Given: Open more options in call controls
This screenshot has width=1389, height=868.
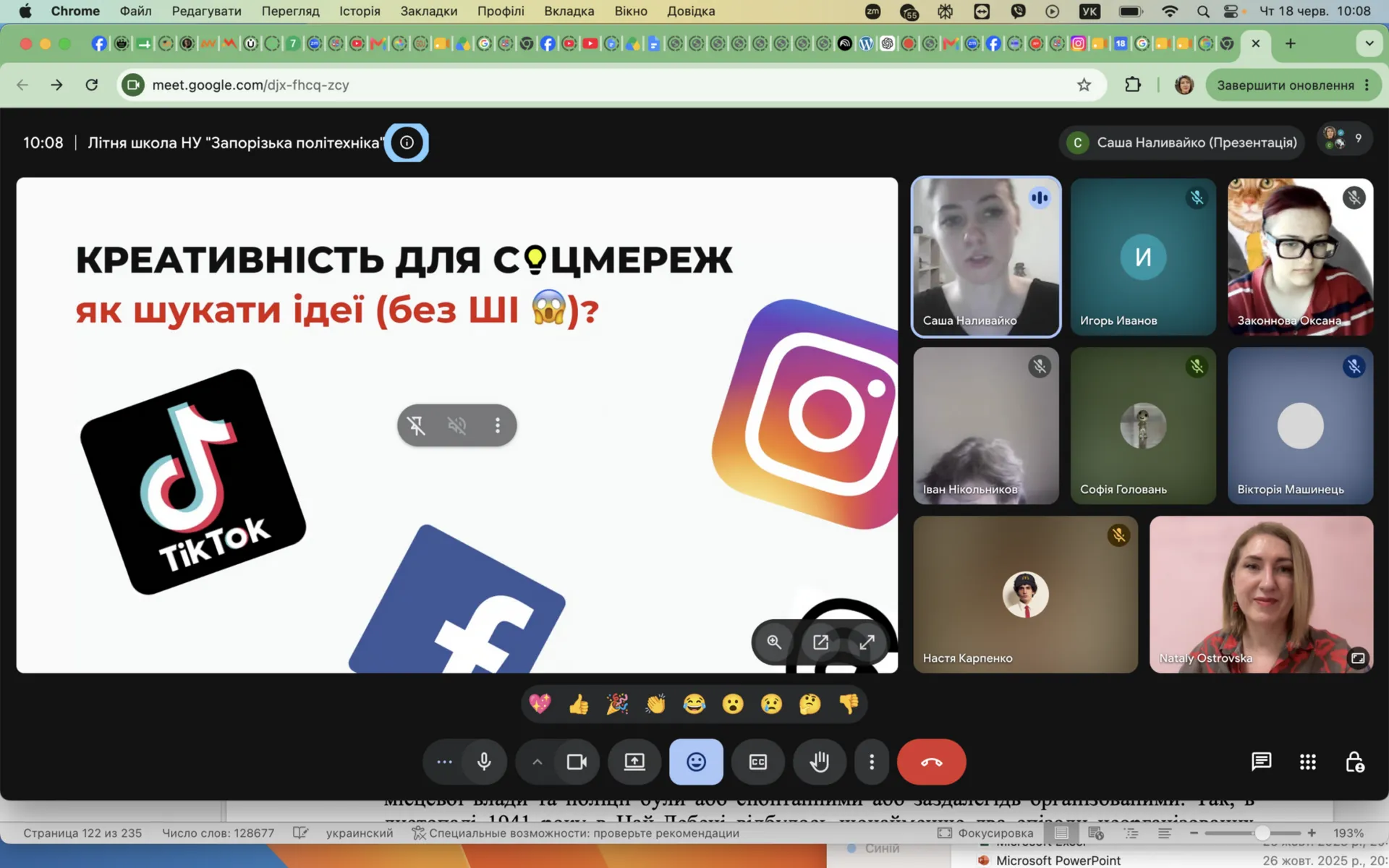Looking at the screenshot, I should (x=872, y=762).
